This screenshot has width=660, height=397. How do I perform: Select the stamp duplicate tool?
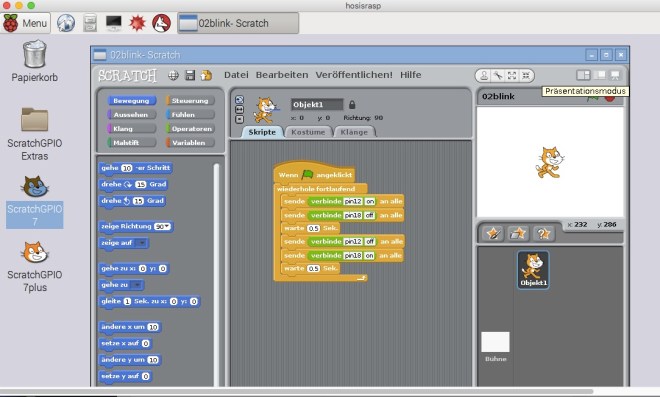pos(484,75)
